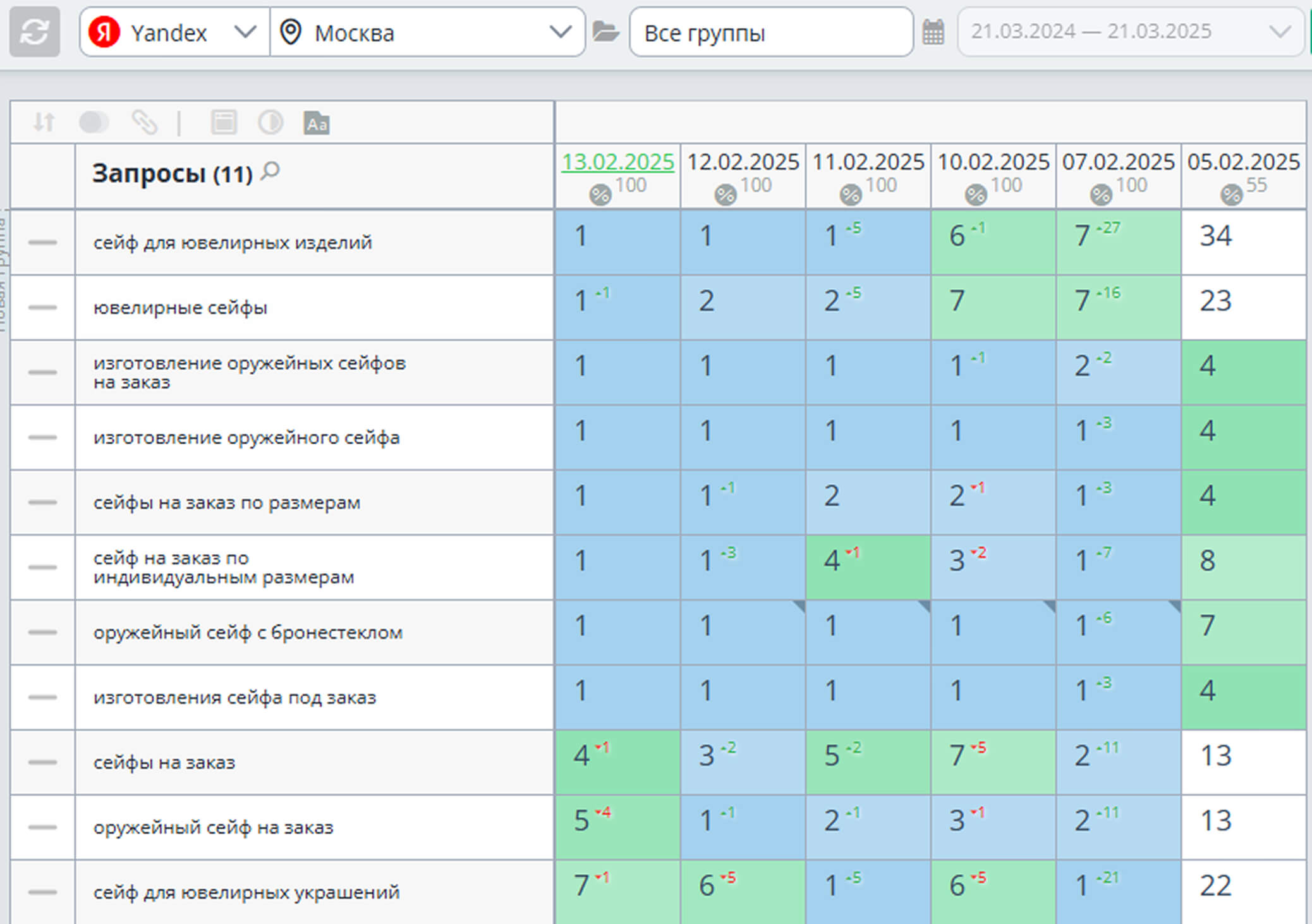Select query сейфы на заказ по размерам
This screenshot has height=924, width=1312.
point(227,502)
